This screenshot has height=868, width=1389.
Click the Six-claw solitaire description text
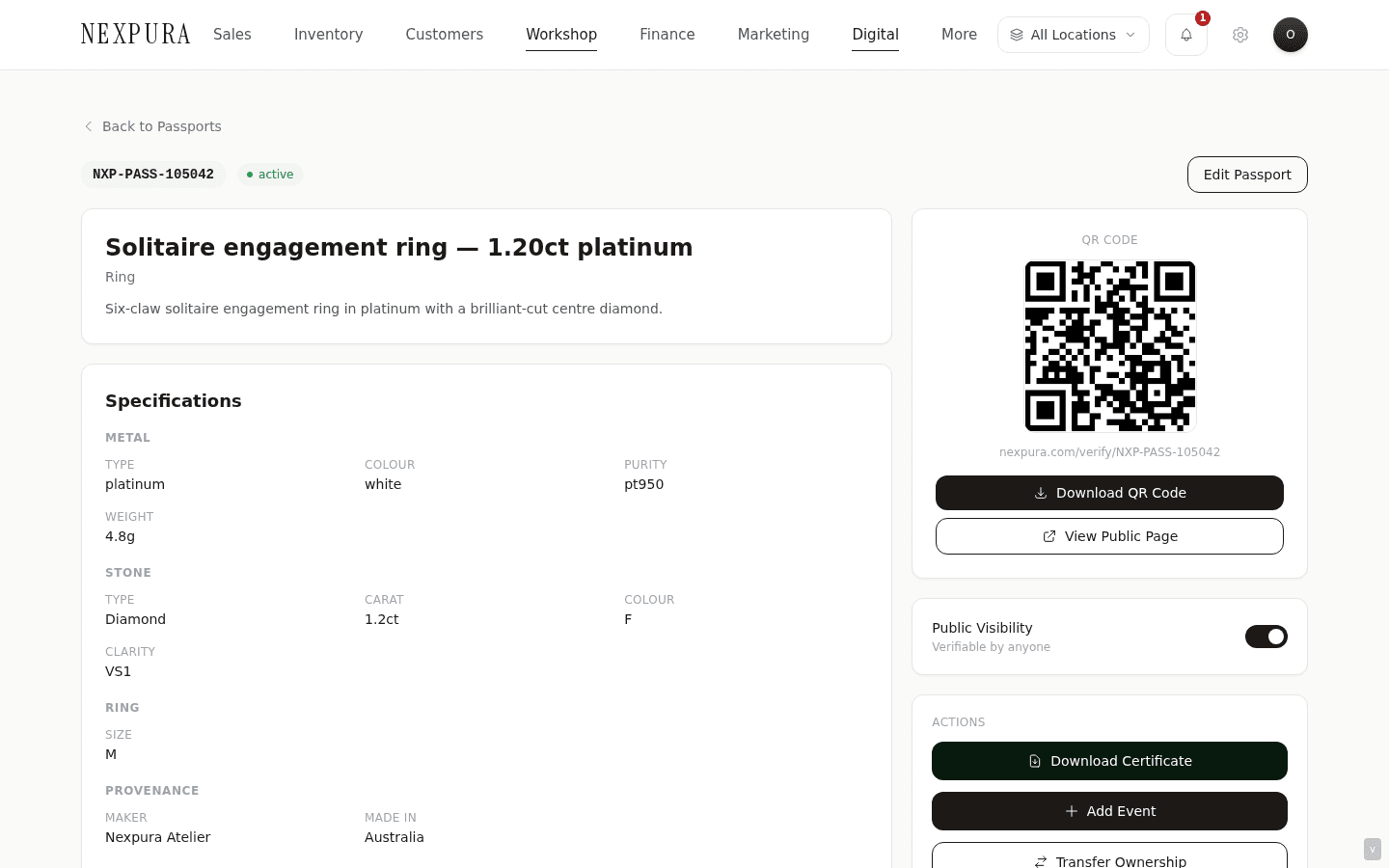pos(384,309)
